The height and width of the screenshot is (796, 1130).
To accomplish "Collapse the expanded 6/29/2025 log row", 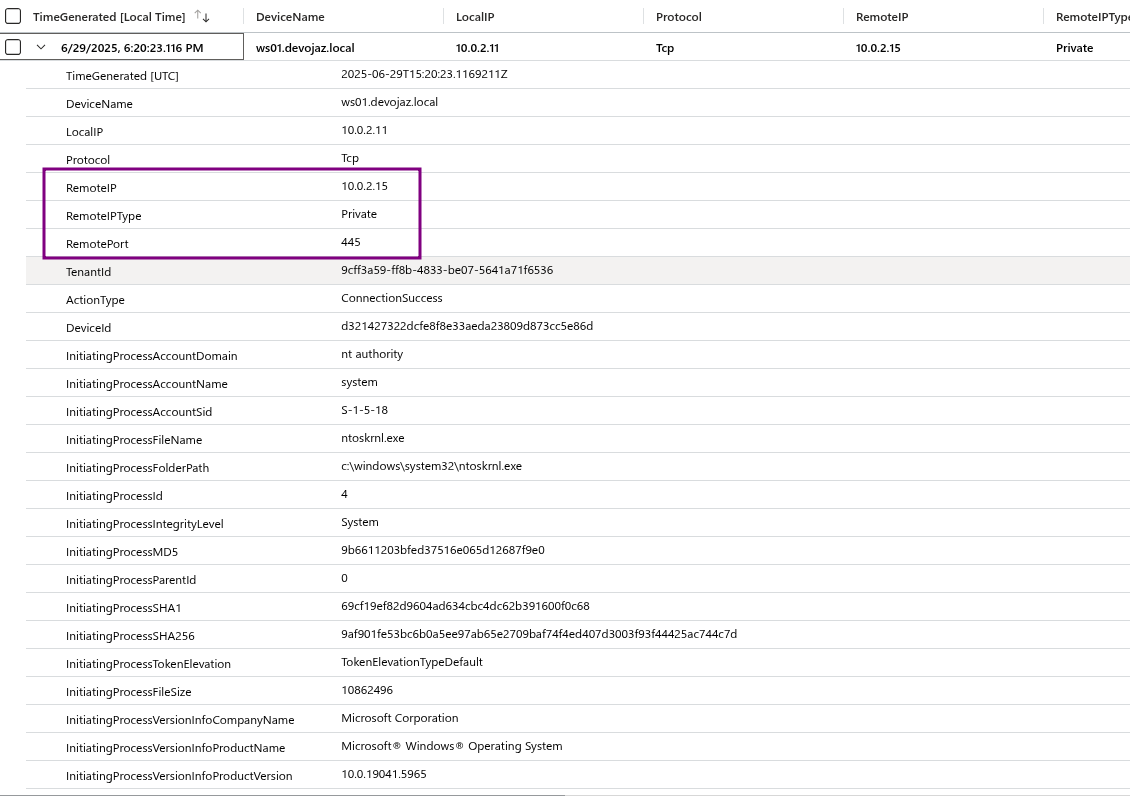I will coord(41,48).
